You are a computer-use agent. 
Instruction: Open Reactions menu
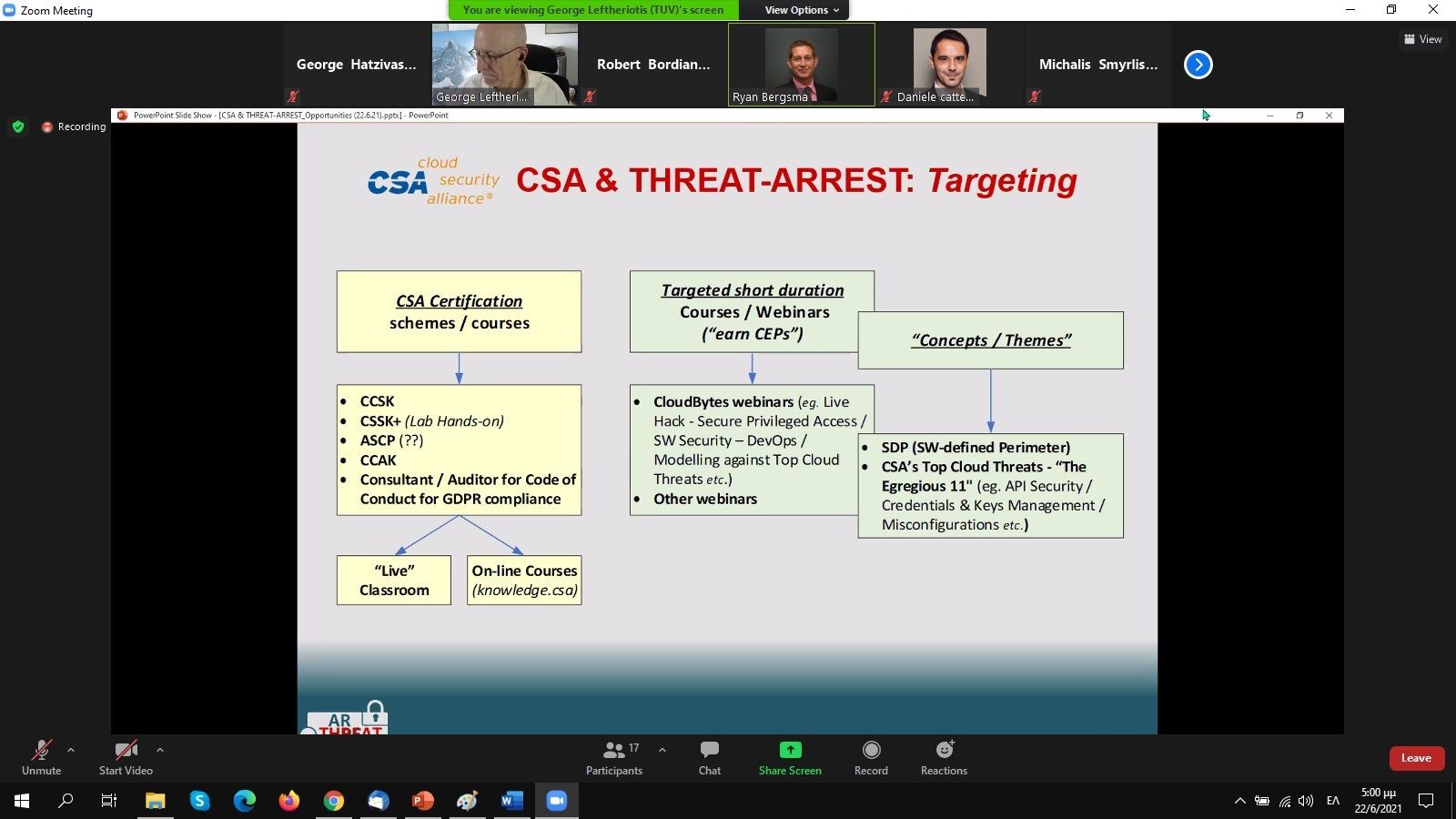pos(945,757)
